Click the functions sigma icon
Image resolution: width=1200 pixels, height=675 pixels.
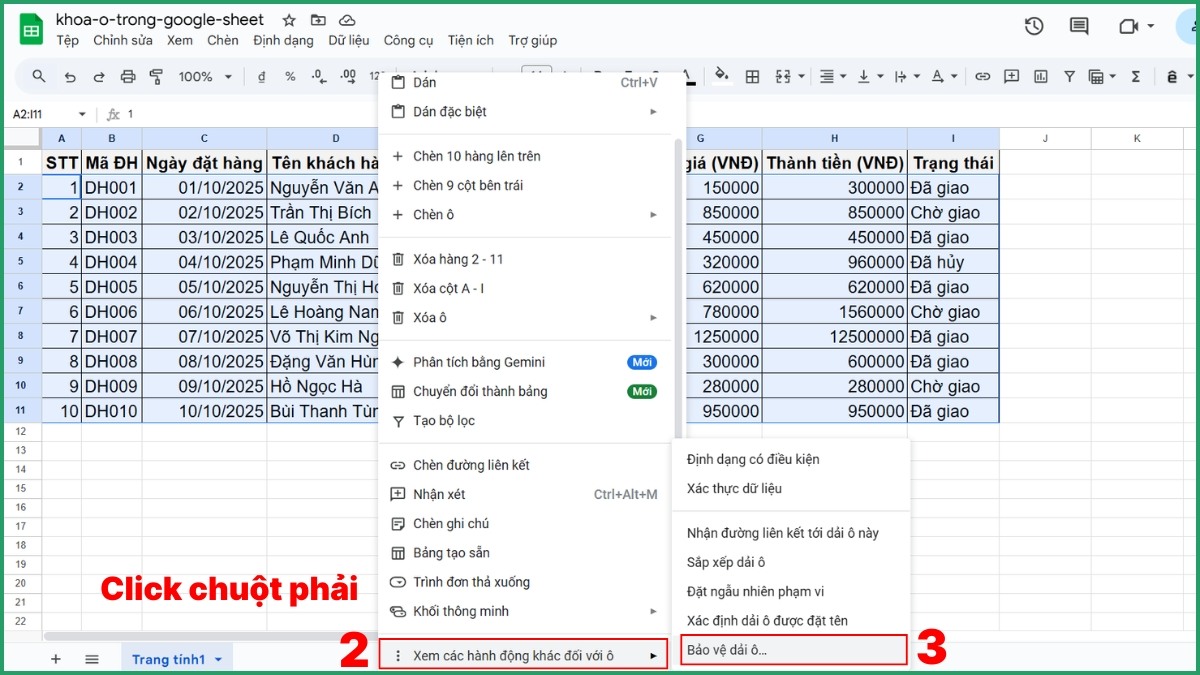tap(1136, 77)
